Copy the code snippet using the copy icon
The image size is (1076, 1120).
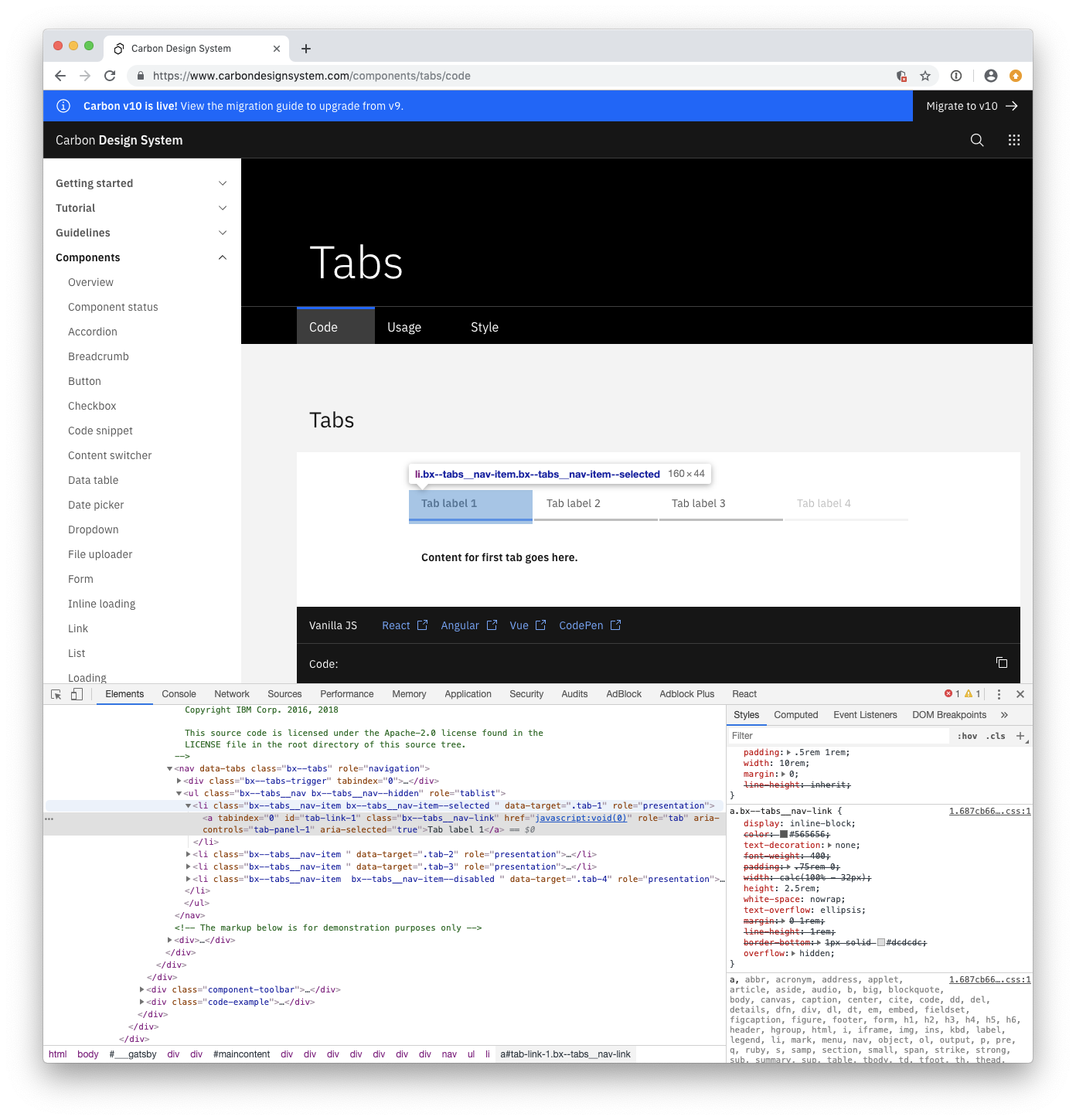pyautogui.click(x=1002, y=662)
